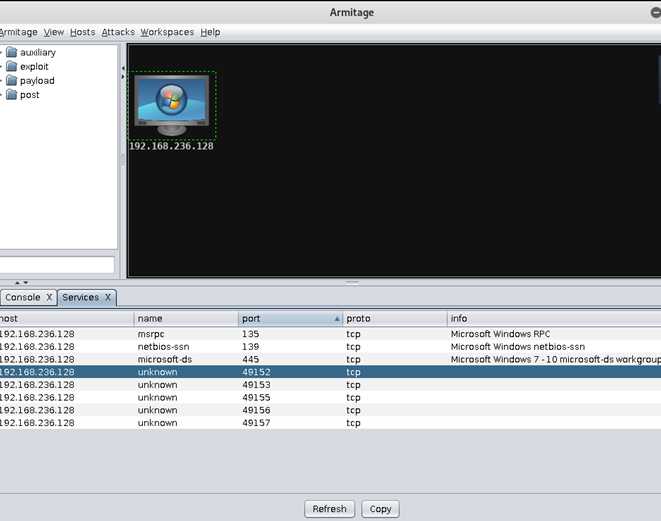Click the 'Microsoft Windows 7 - 10 microsoft-ds' info cell
The width and height of the screenshot is (661, 521).
[556, 359]
